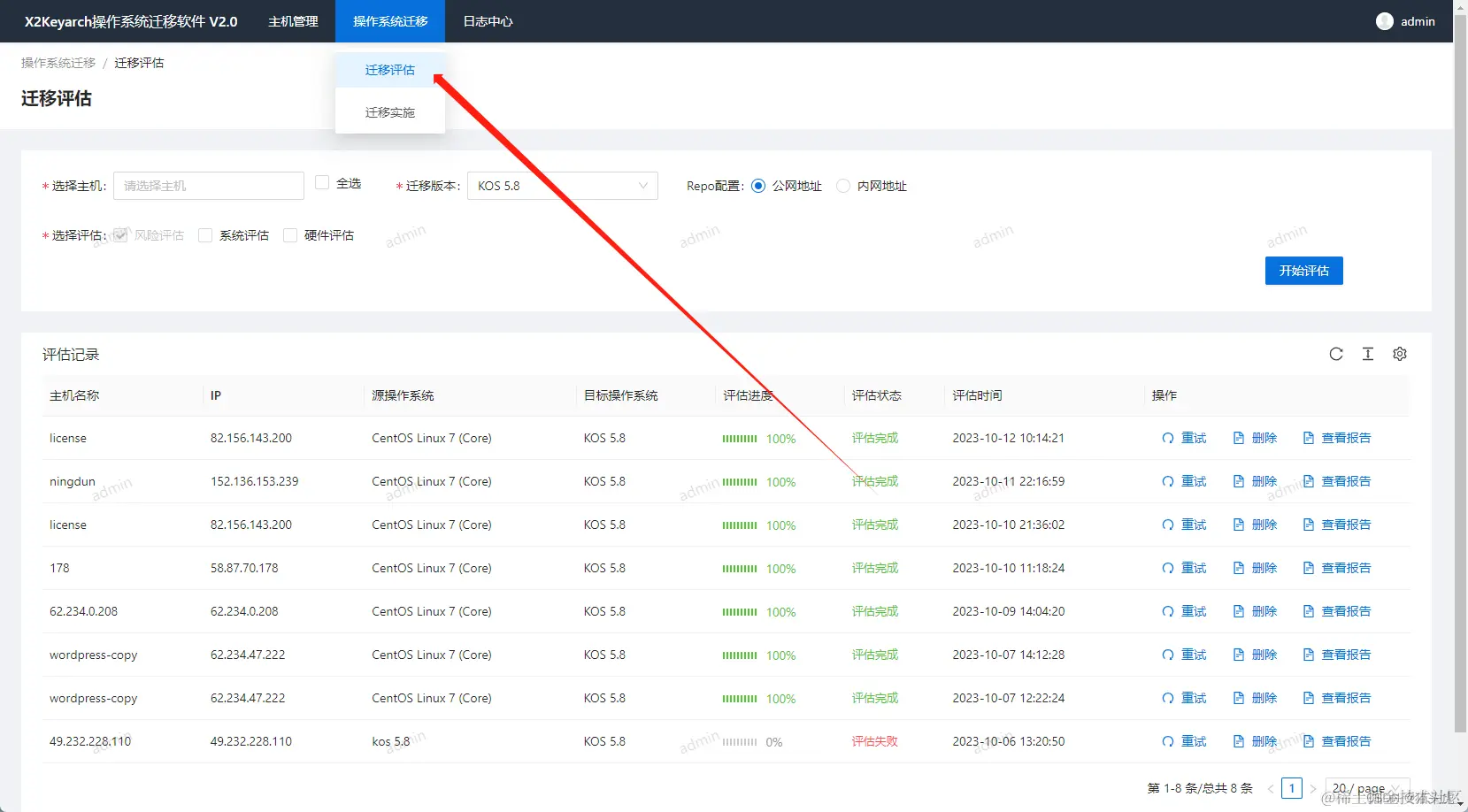Click the progress bar in ningdun row
The image size is (1468, 812).
[740, 482]
